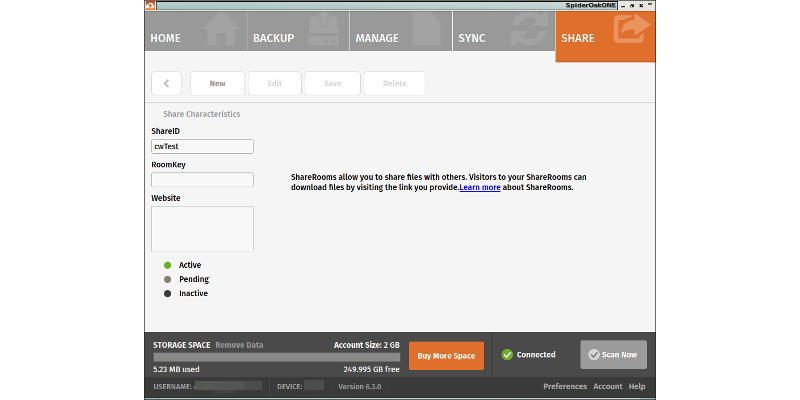Click the house icon on Home tab

[221, 30]
